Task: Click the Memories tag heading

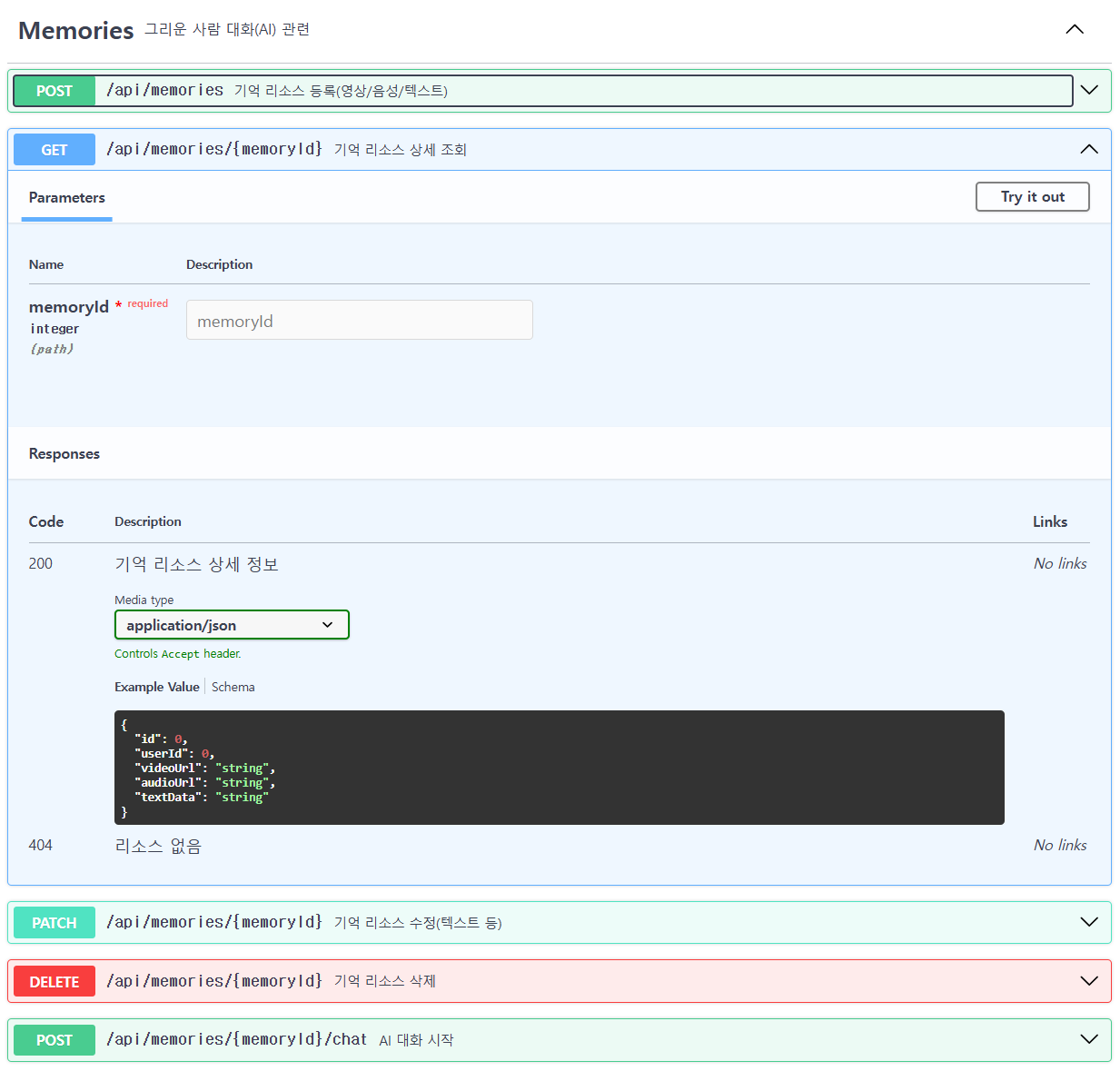Action: [76, 30]
